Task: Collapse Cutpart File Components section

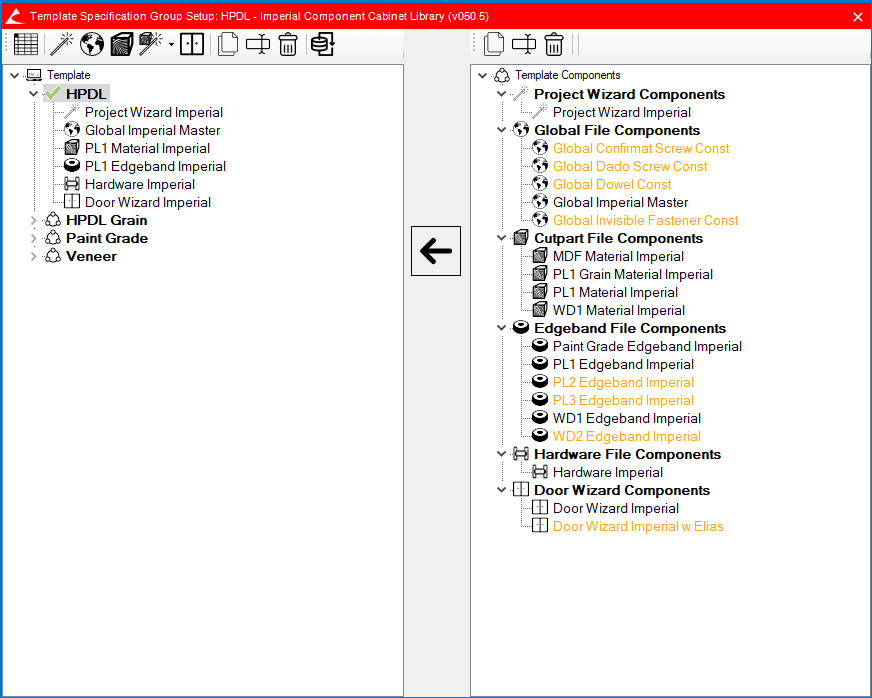Action: tap(502, 238)
